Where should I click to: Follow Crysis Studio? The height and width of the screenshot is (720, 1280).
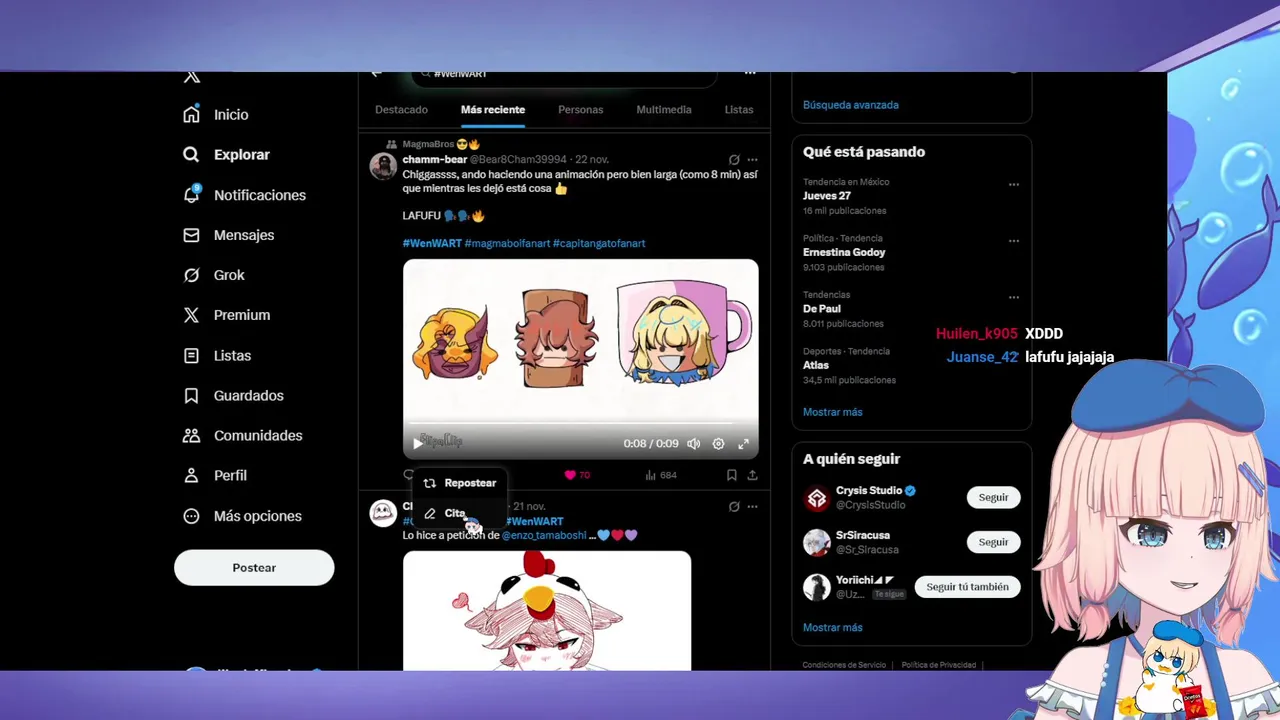pyautogui.click(x=993, y=497)
